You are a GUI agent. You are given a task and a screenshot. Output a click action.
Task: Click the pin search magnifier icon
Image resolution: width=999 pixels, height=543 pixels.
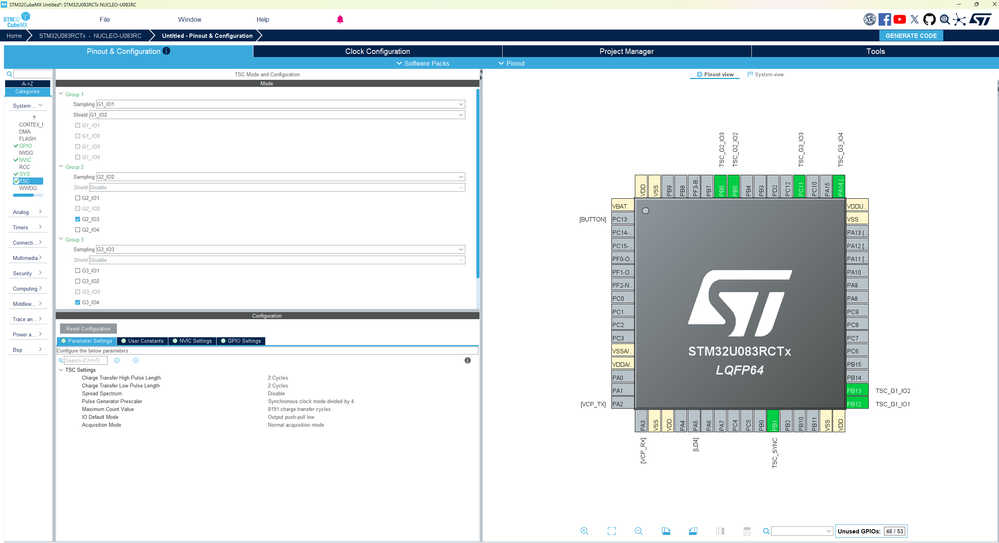[766, 531]
